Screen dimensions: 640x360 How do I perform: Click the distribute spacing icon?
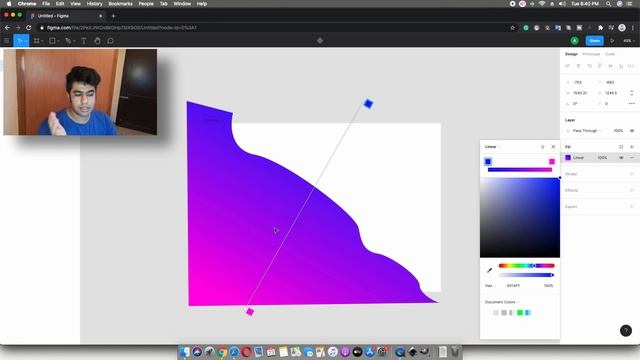(x=631, y=66)
